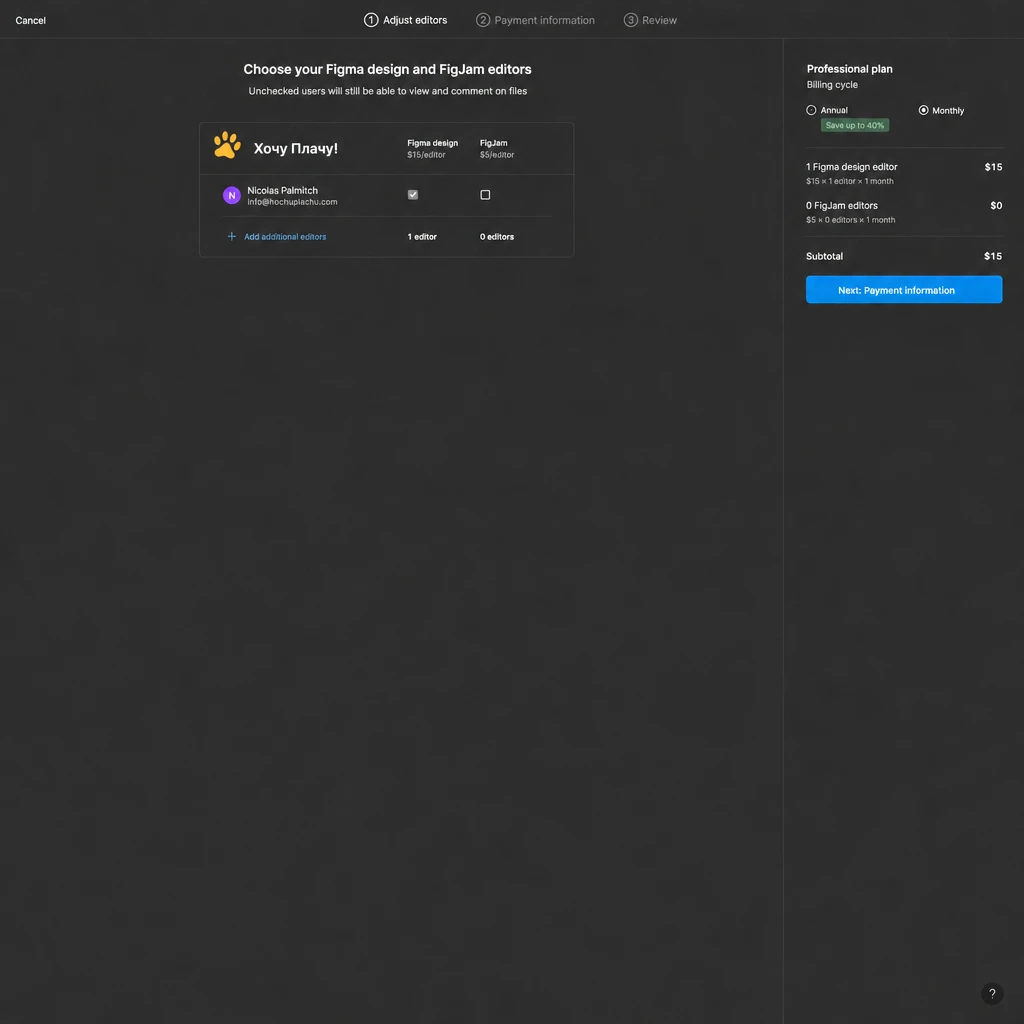Click the $0 FigJam amount

click(995, 205)
